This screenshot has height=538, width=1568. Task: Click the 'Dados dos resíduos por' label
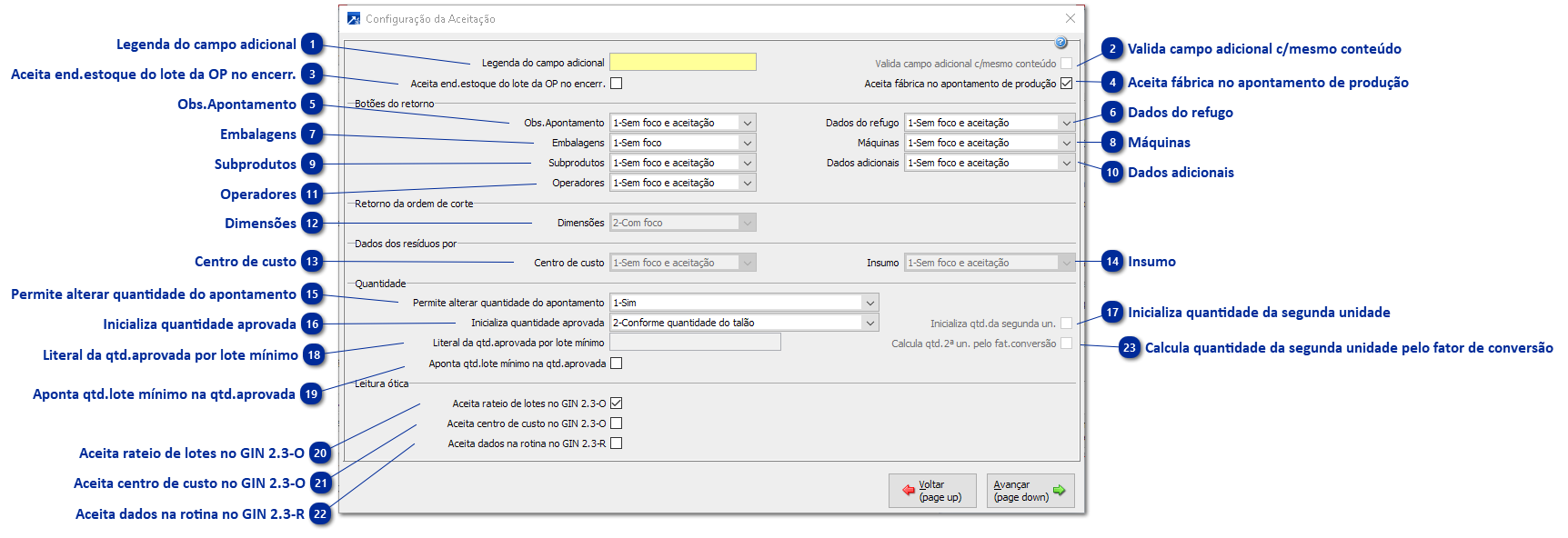click(406, 244)
